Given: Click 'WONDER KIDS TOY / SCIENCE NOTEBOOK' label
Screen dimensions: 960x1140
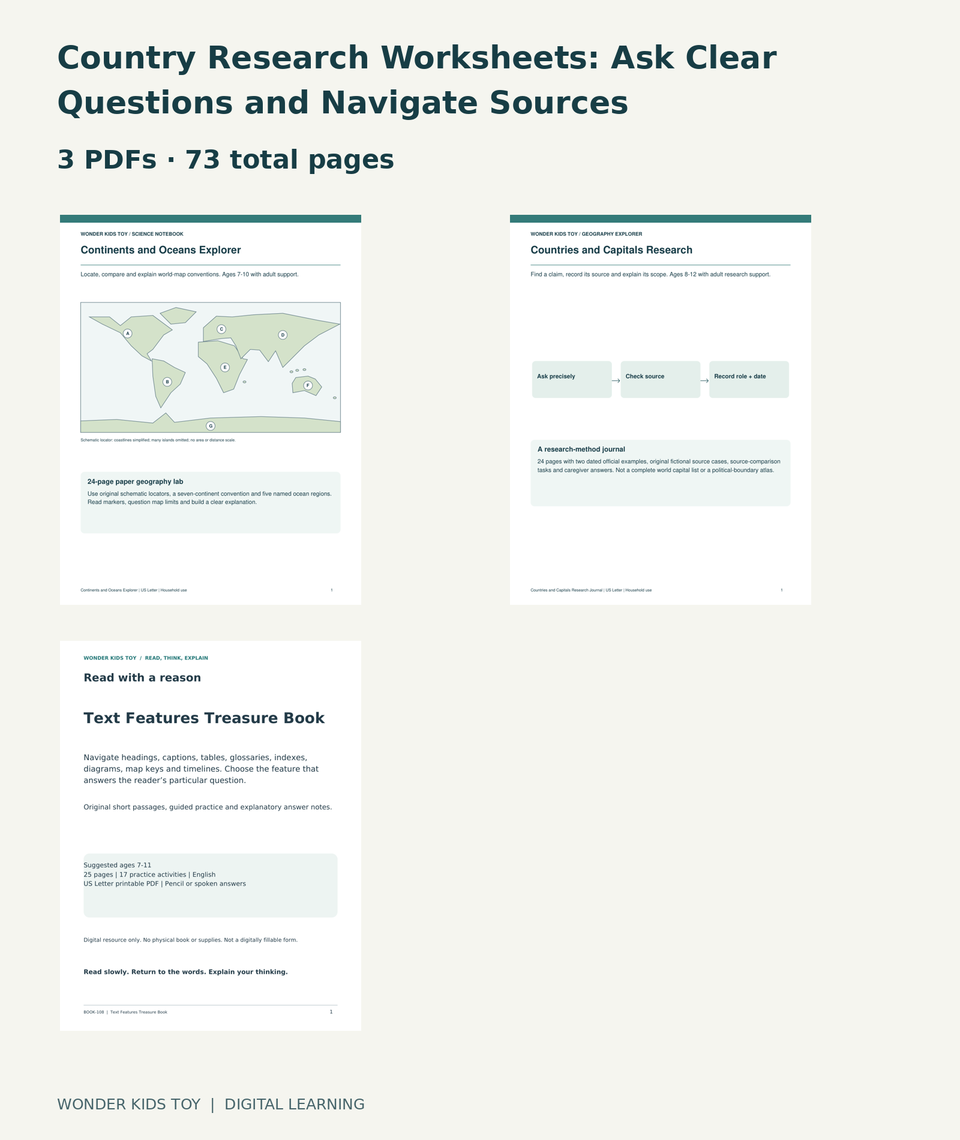Looking at the screenshot, I should (132, 234).
